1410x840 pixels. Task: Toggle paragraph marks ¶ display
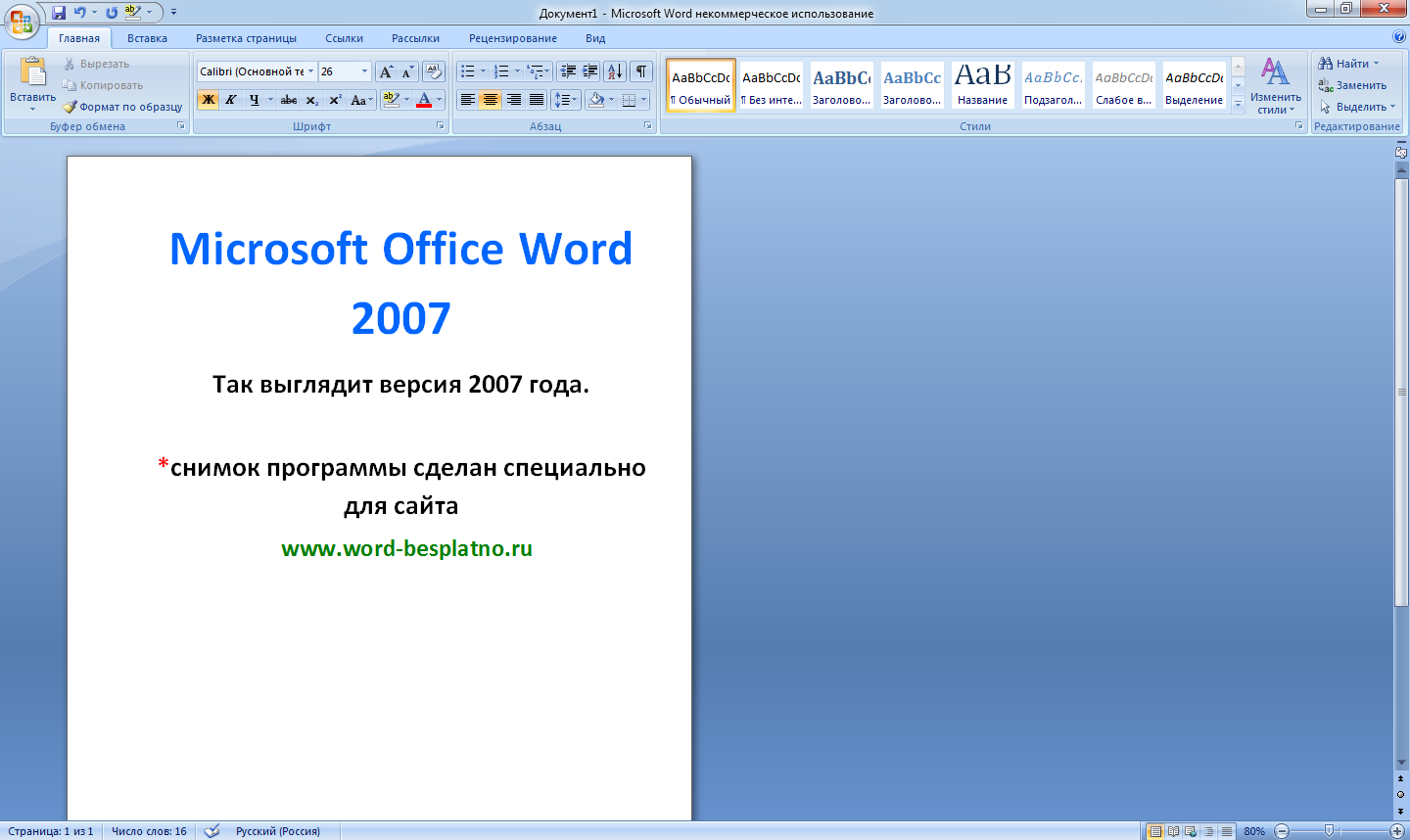(641, 71)
